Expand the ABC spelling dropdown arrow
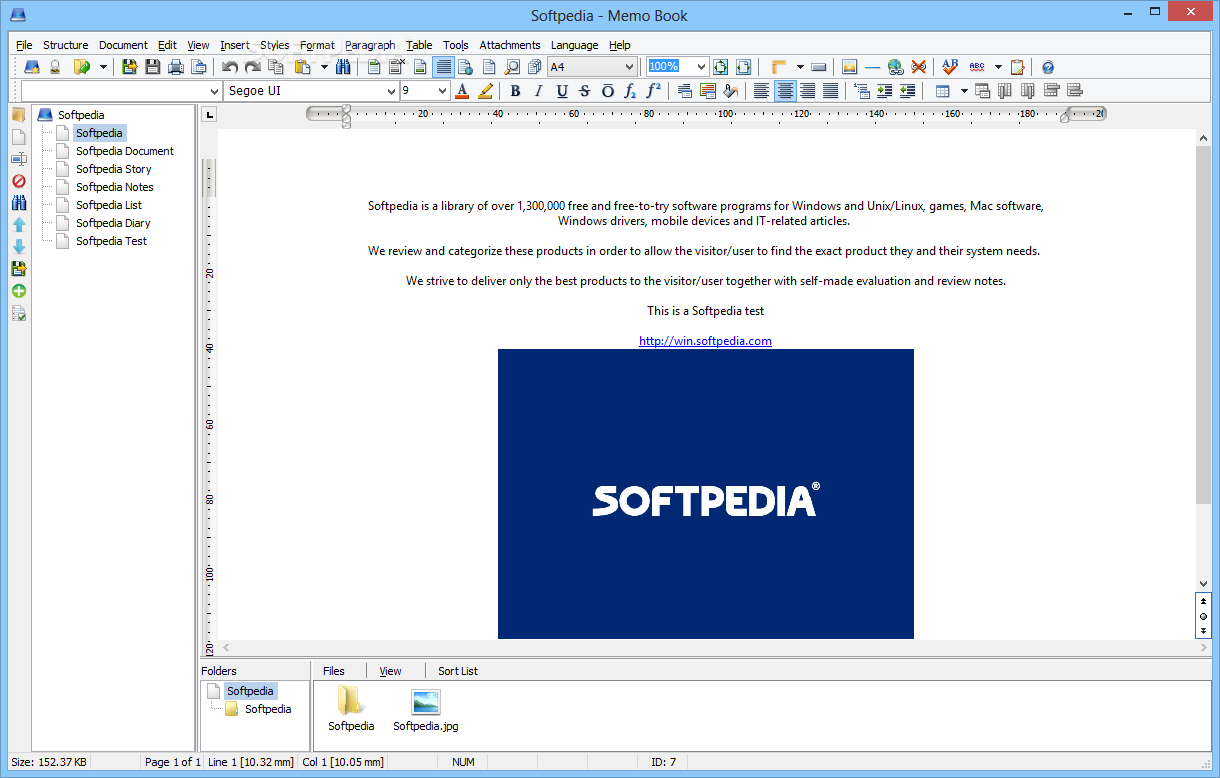The width and height of the screenshot is (1220, 778). pyautogui.click(x=998, y=67)
